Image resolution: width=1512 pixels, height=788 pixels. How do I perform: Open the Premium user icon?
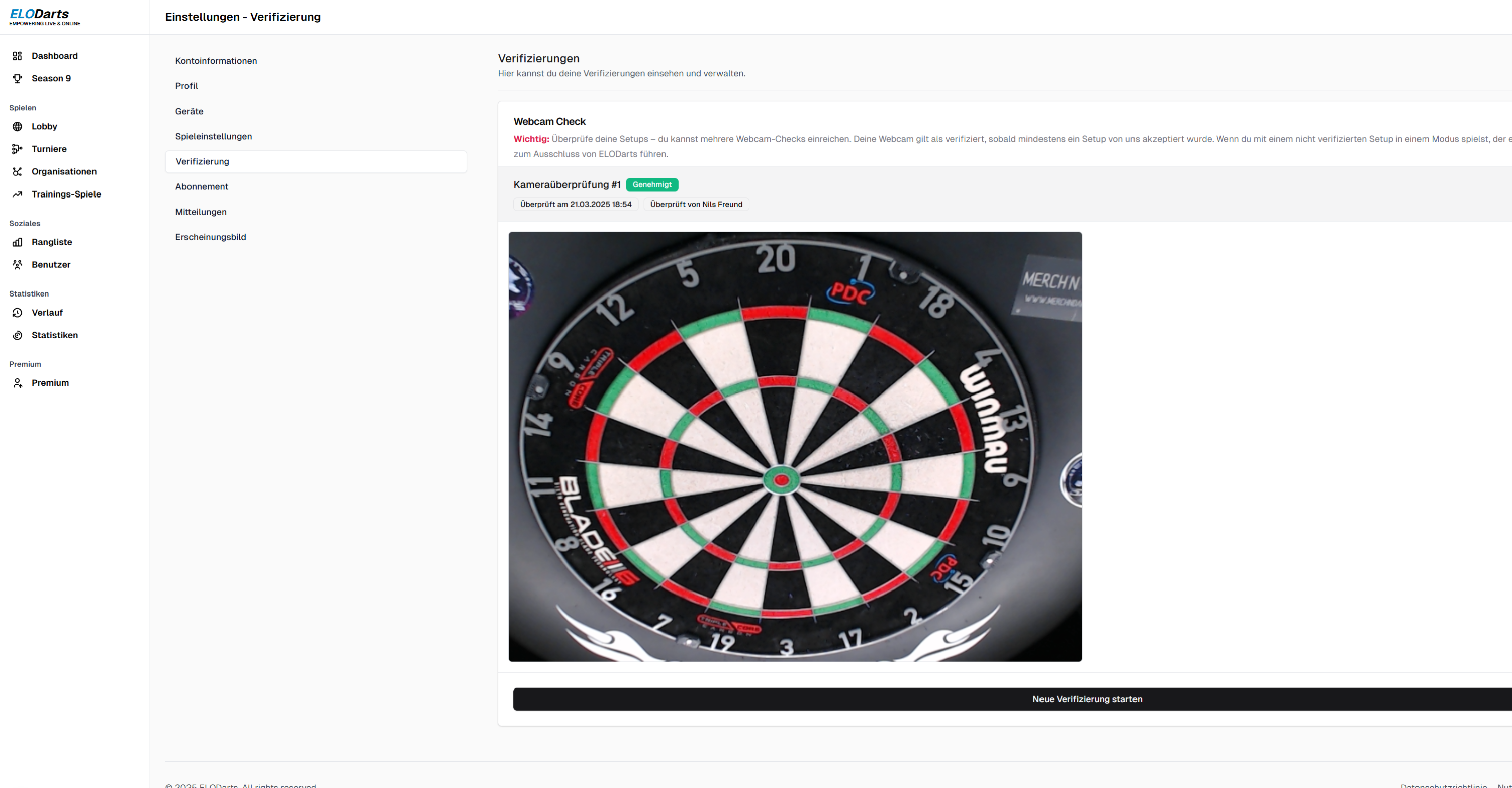(x=17, y=383)
